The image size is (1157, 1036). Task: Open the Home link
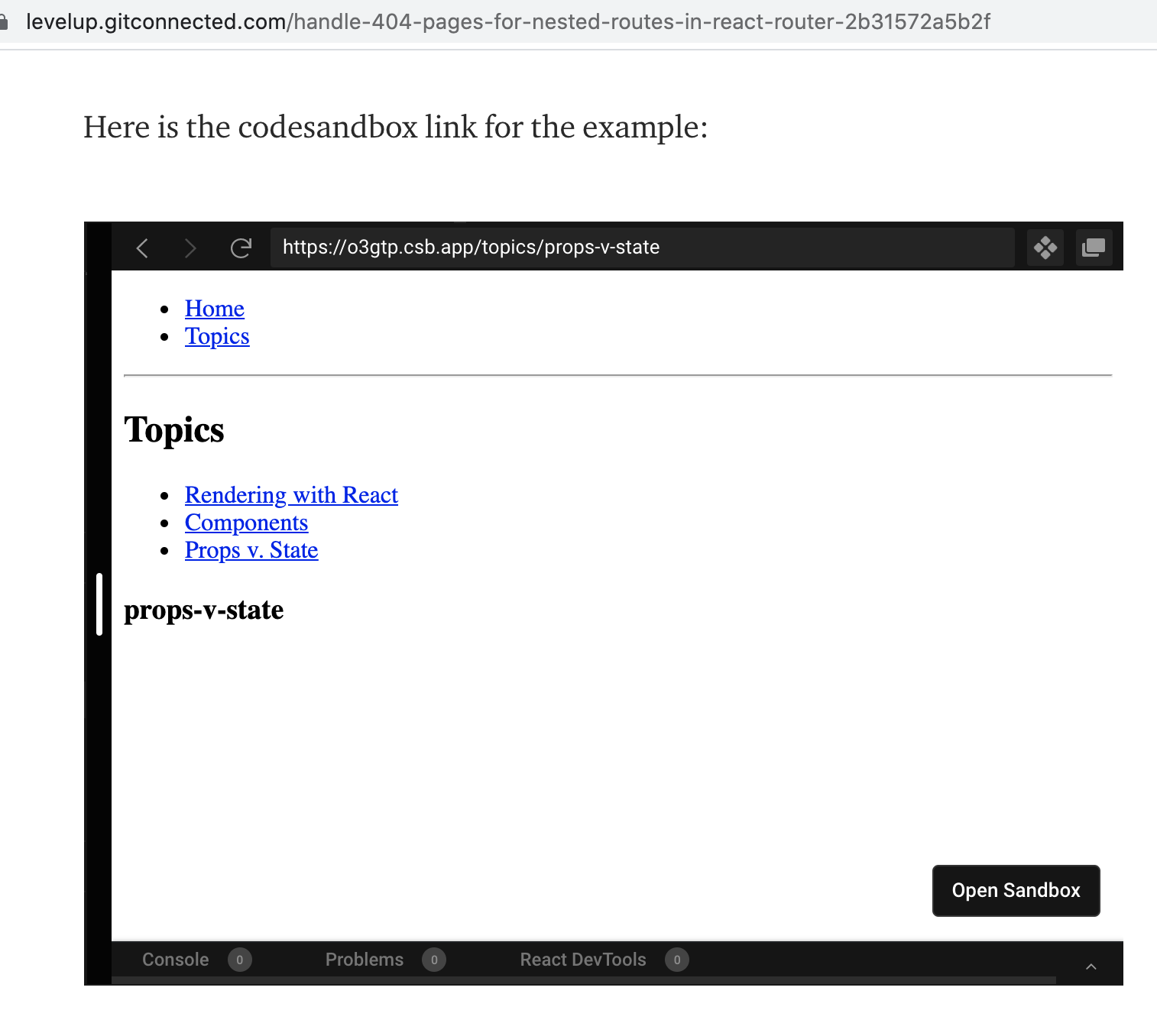214,309
